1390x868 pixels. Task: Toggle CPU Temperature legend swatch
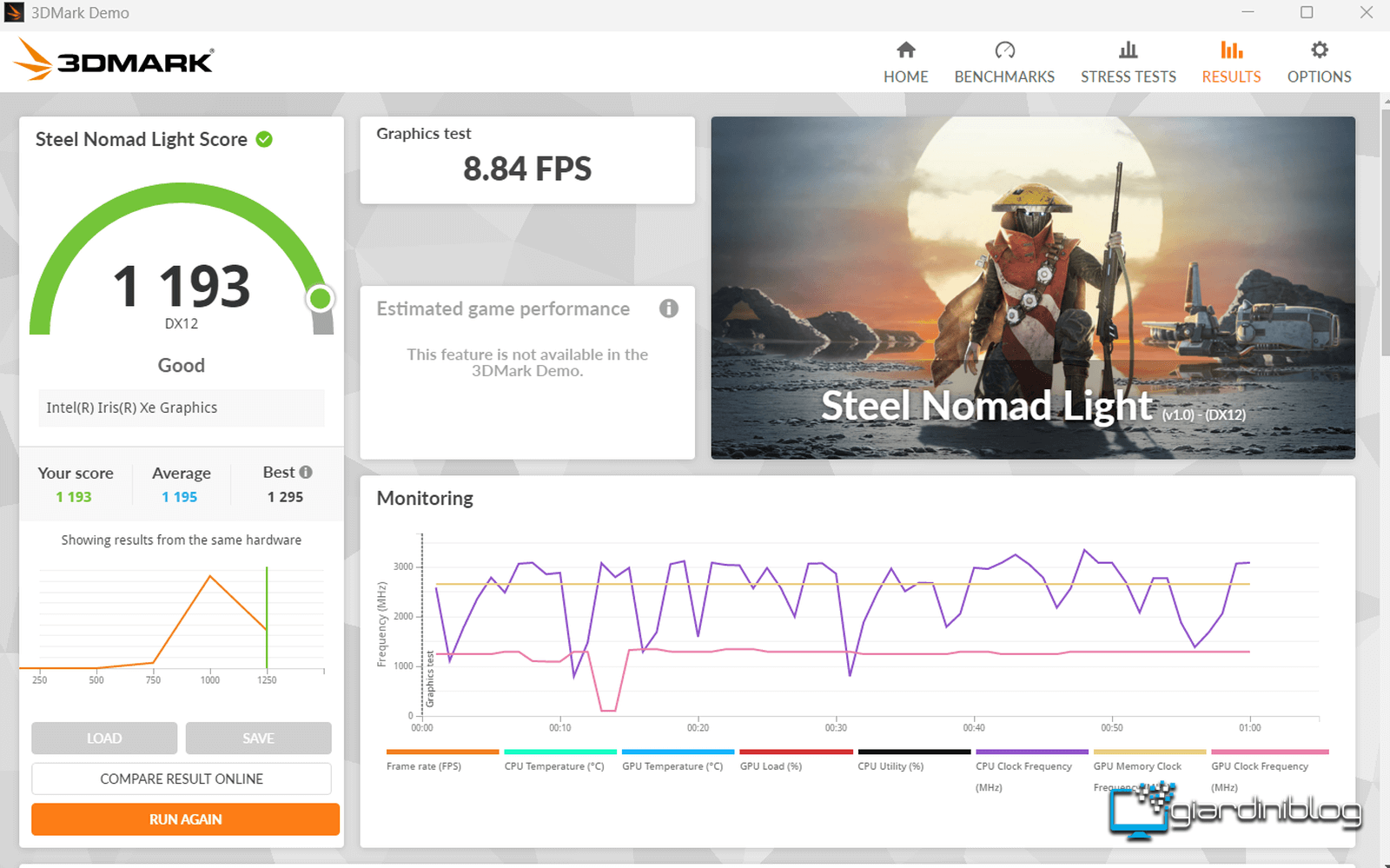(560, 752)
